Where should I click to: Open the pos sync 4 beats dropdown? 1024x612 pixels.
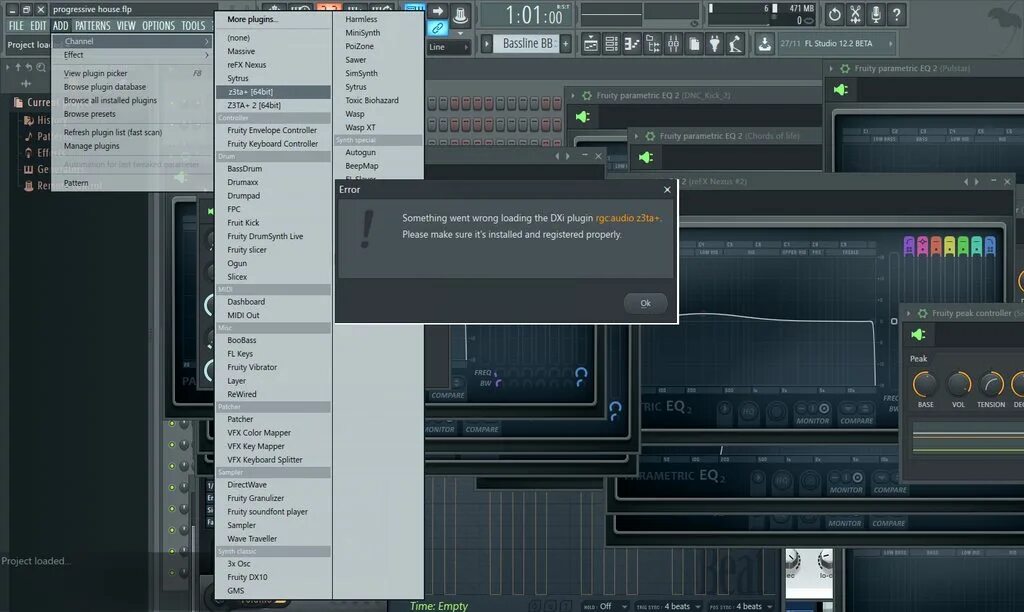pyautogui.click(x=741, y=606)
